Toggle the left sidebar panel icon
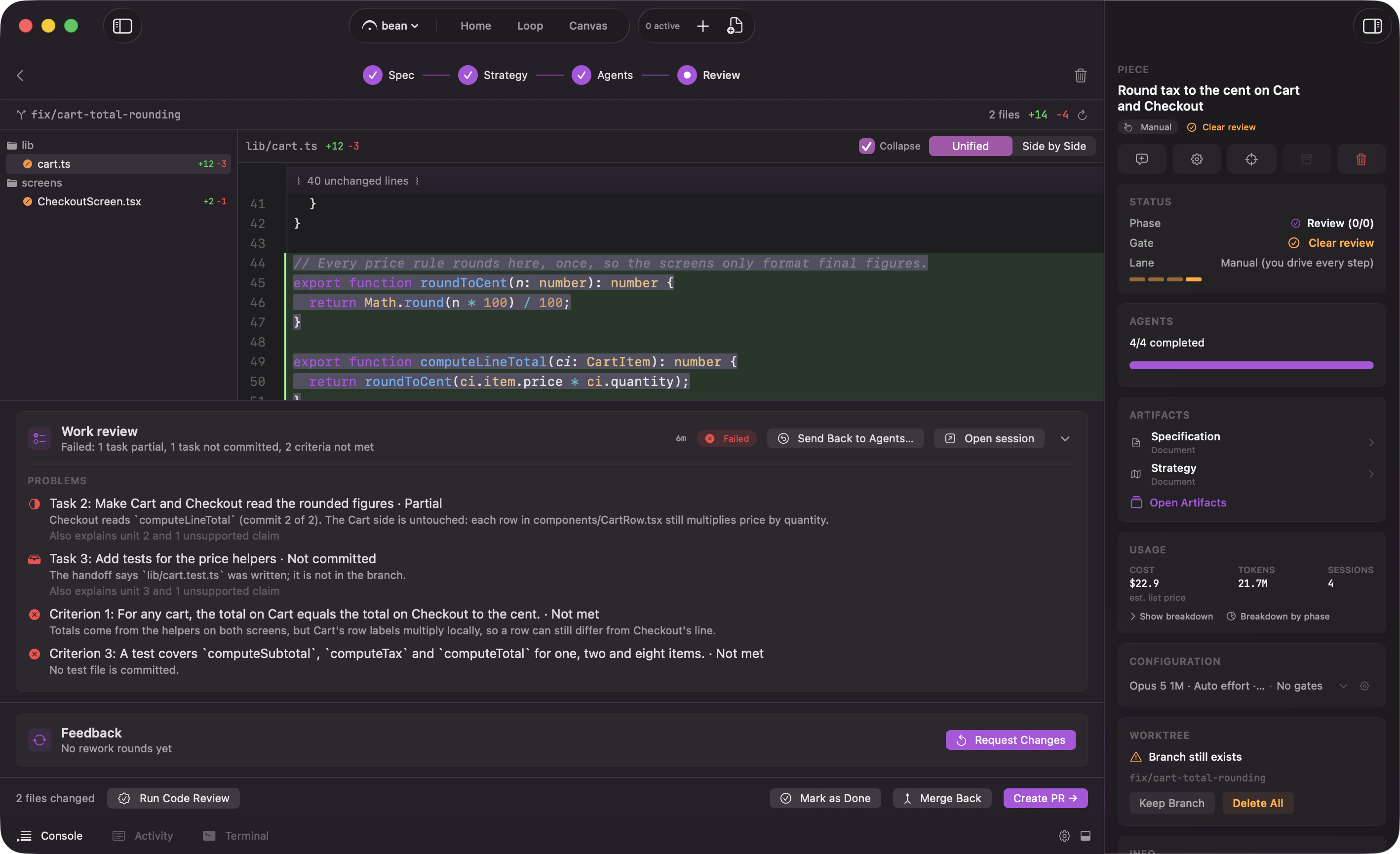Viewport: 1400px width, 854px height. point(122,26)
